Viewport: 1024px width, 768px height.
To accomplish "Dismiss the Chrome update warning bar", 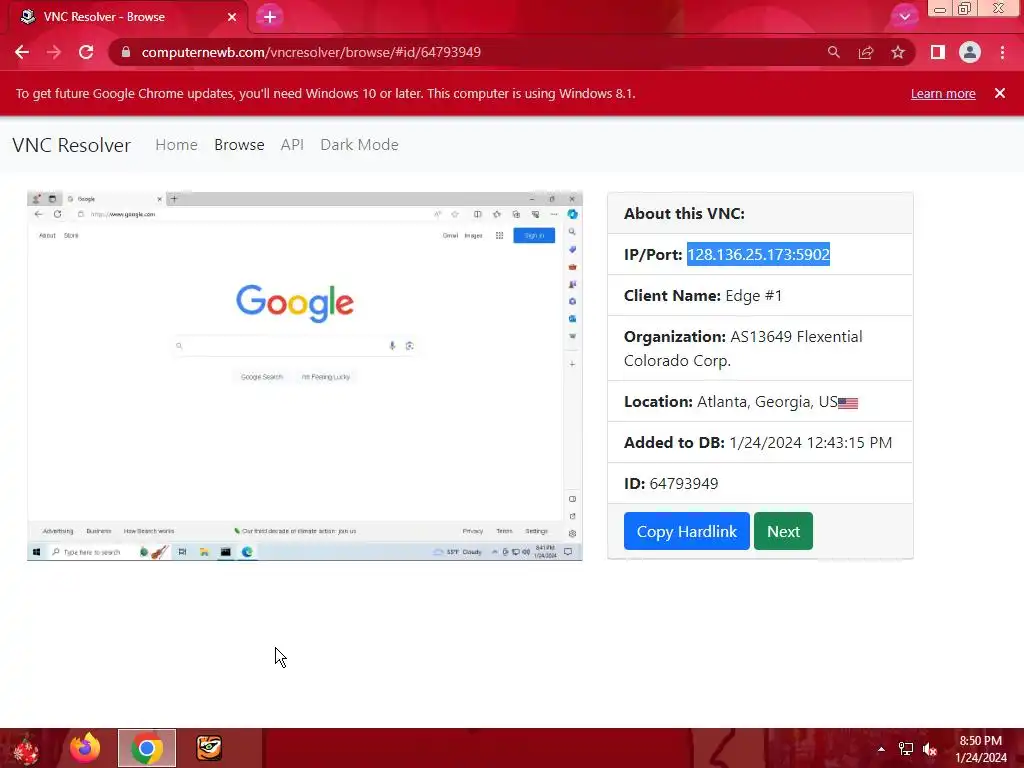I will click(1000, 93).
